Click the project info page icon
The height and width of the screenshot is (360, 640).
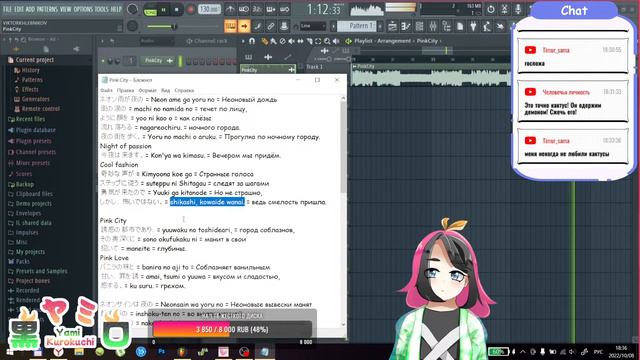460,26
